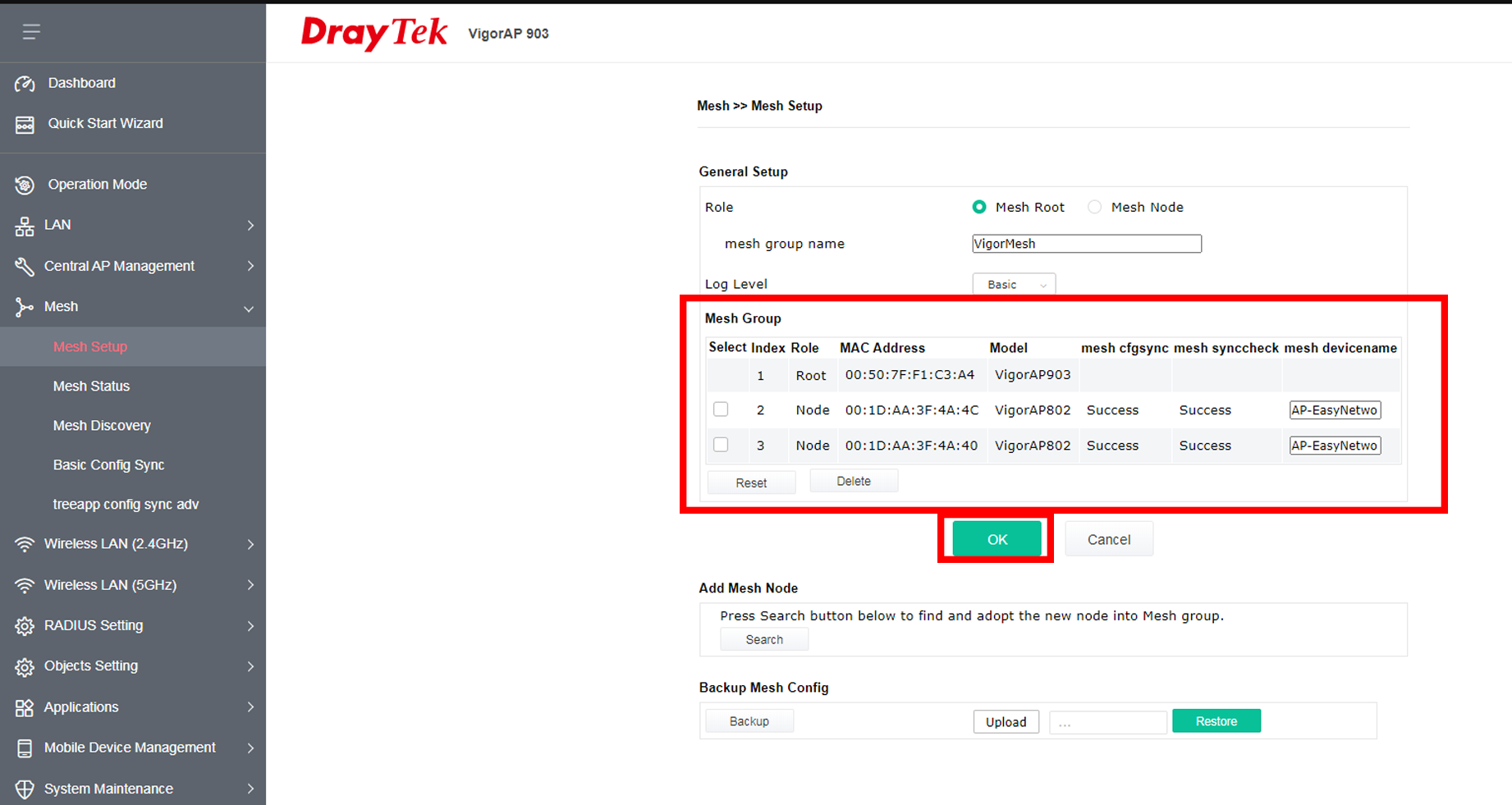Click the LAN network icon
The image size is (1512, 805).
(x=25, y=226)
